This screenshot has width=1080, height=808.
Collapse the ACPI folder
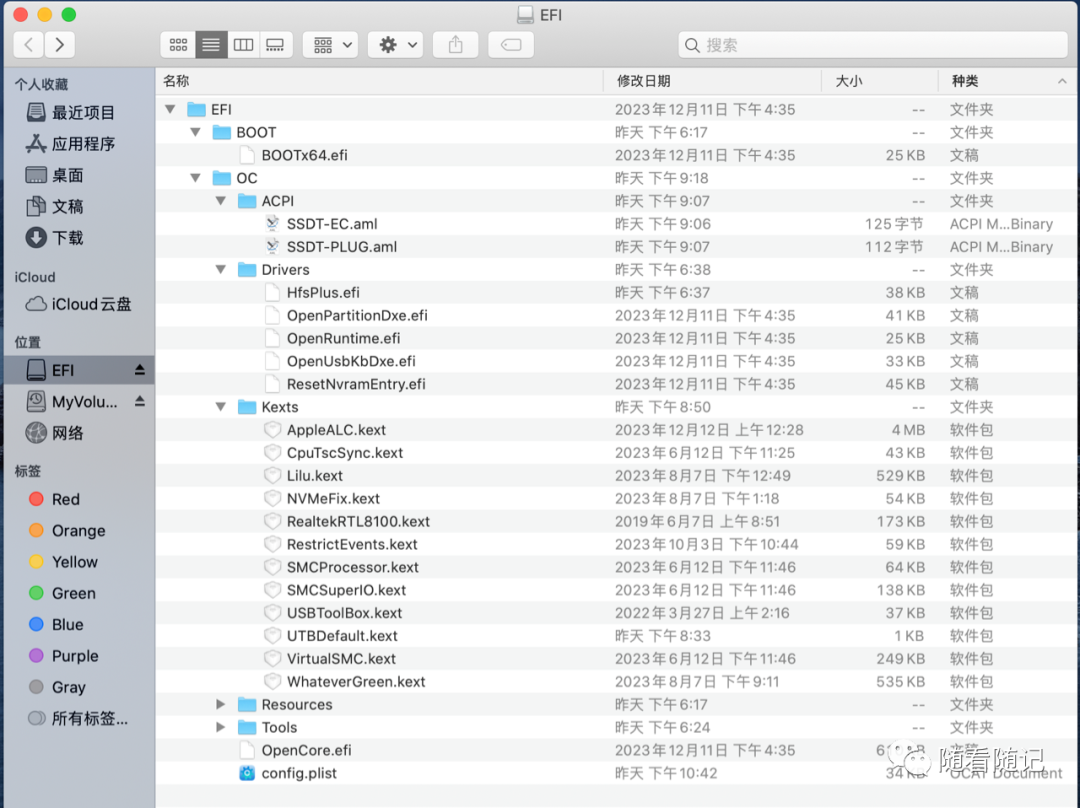(221, 200)
